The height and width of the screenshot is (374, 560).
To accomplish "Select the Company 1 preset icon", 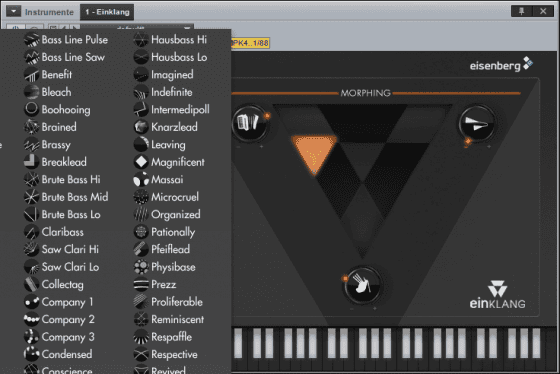I will (31, 302).
